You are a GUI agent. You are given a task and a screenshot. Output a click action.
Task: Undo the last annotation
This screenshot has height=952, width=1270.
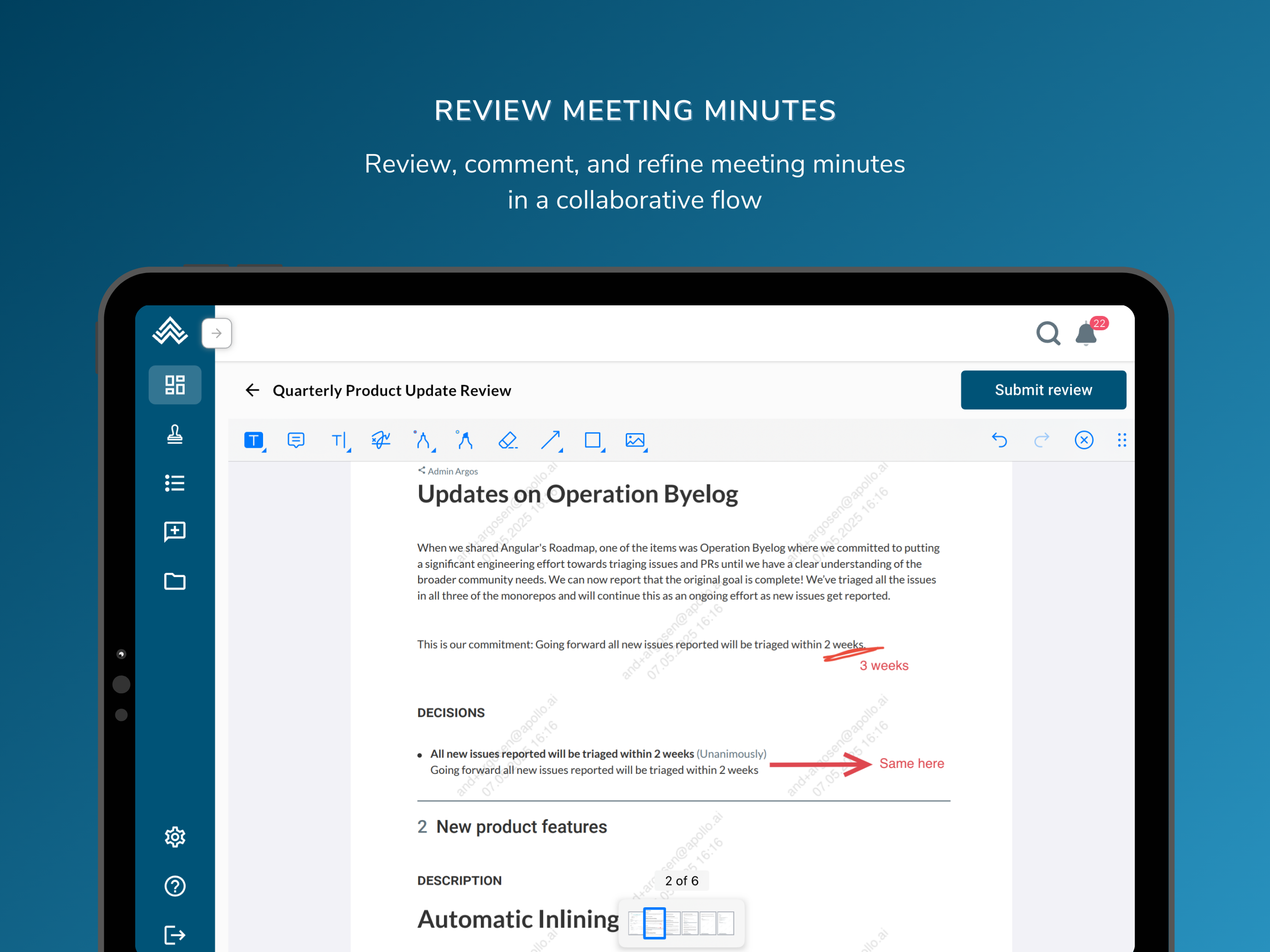coord(1000,440)
